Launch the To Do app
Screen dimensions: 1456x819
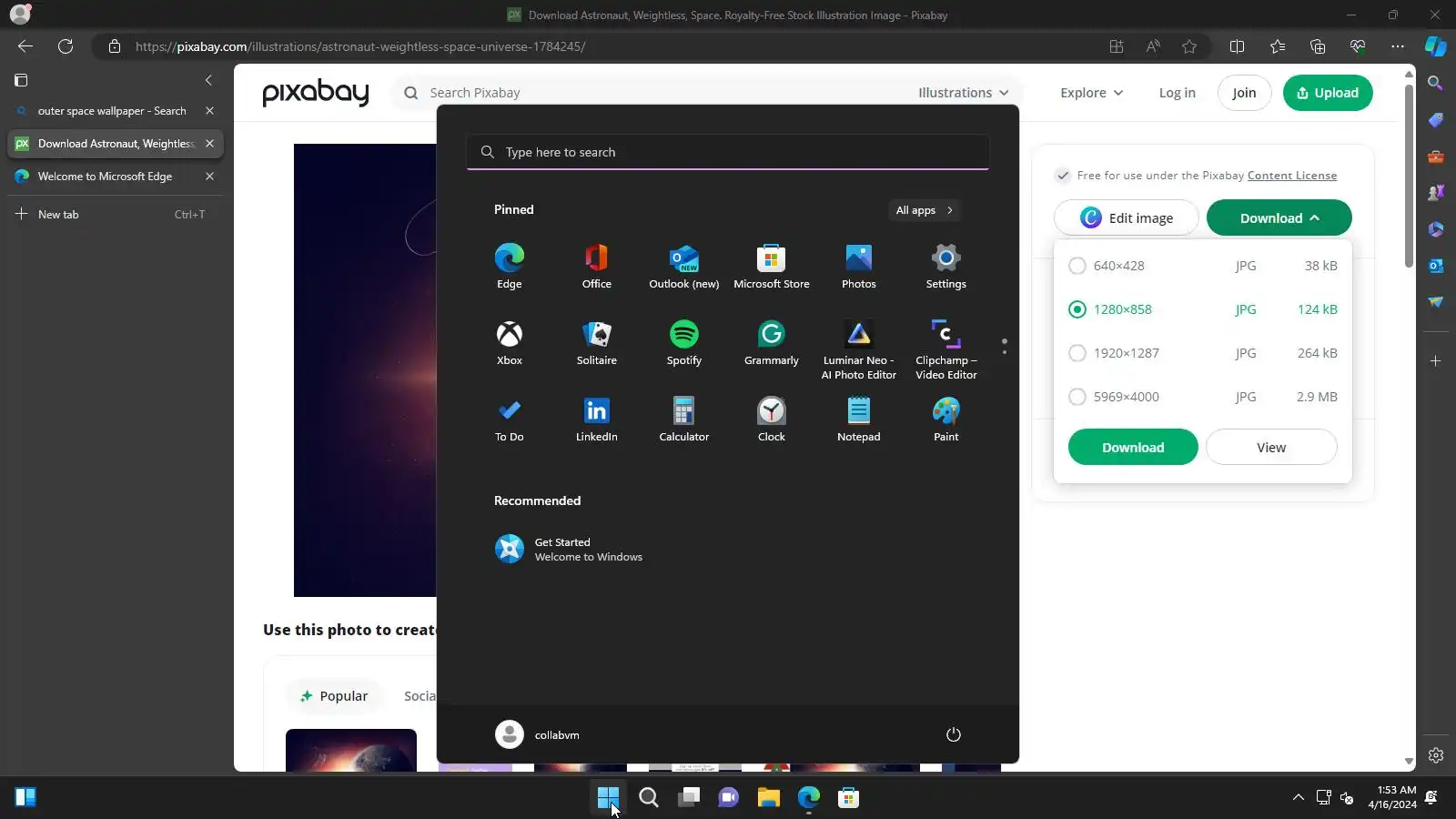(509, 419)
